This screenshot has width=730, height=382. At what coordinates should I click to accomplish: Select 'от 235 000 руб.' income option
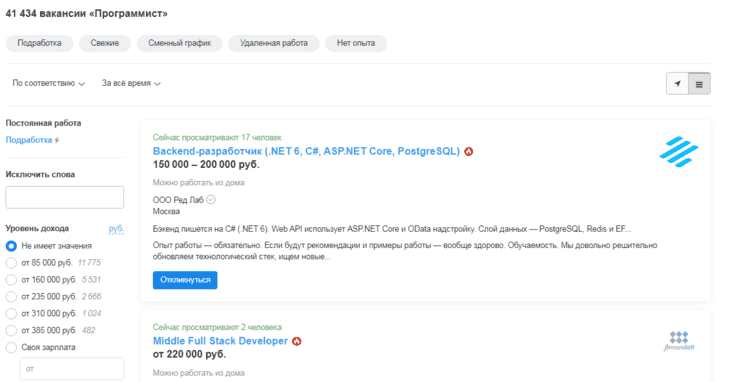point(11,296)
